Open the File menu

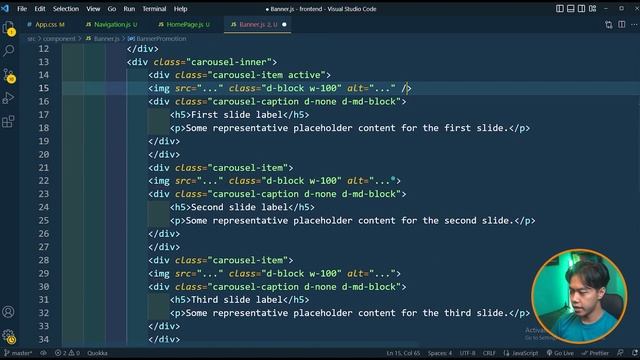22,9
